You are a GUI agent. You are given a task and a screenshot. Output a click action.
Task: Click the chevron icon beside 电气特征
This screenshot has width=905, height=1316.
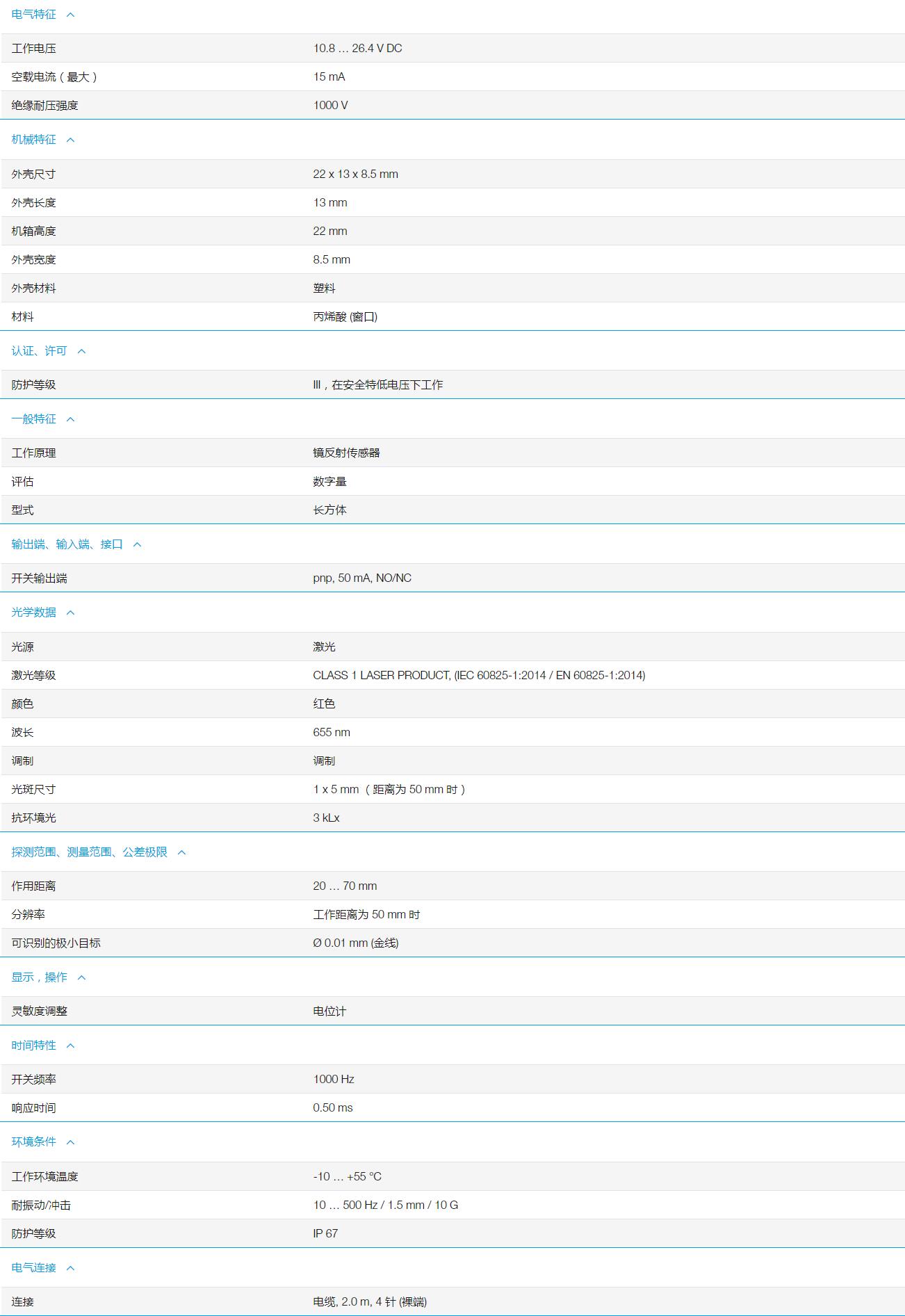pyautogui.click(x=70, y=15)
